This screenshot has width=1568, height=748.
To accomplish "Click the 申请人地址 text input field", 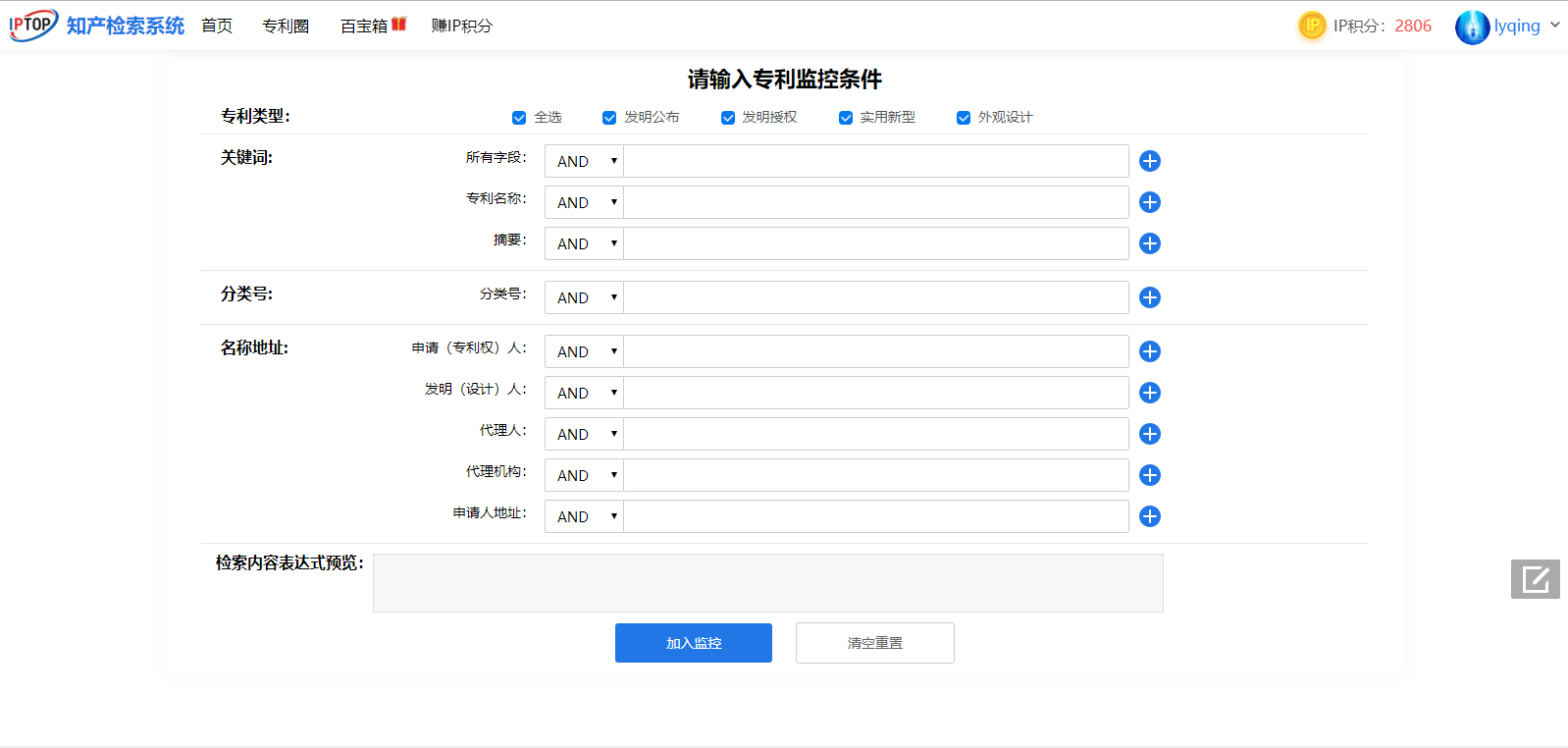I will [875, 516].
